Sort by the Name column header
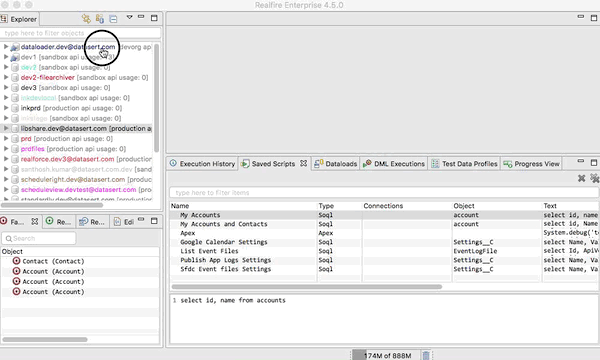The width and height of the screenshot is (600, 360). [243, 206]
